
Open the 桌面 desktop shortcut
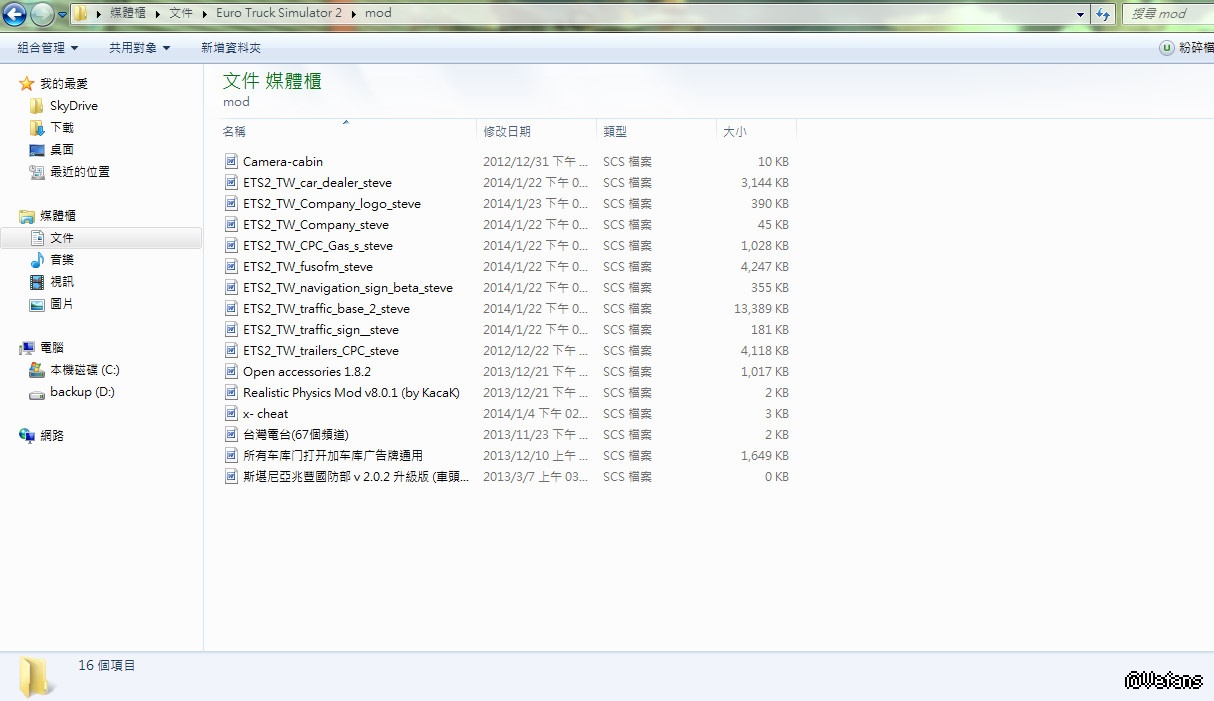click(x=61, y=150)
